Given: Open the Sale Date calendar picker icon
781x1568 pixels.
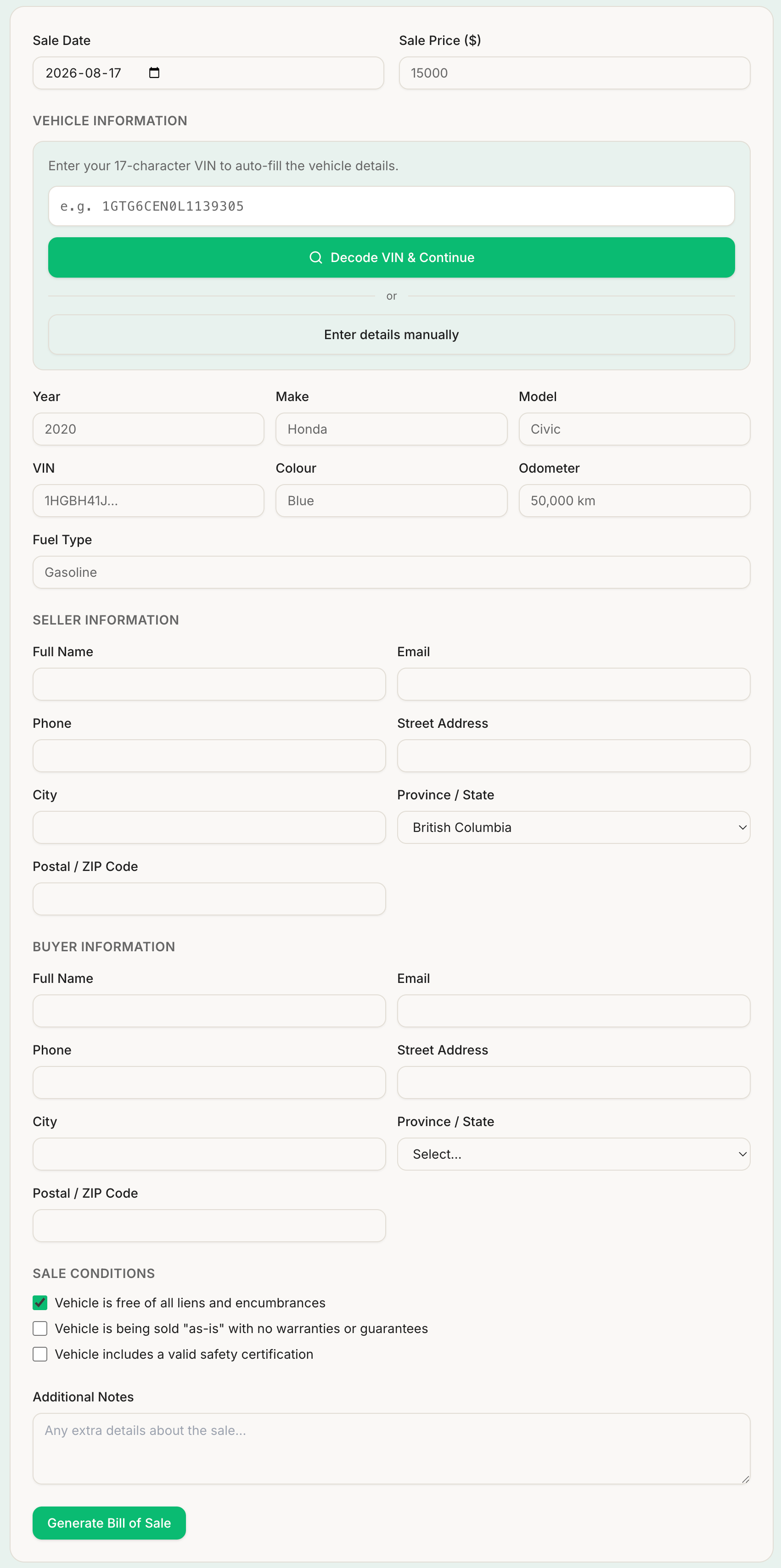Looking at the screenshot, I should [154, 73].
